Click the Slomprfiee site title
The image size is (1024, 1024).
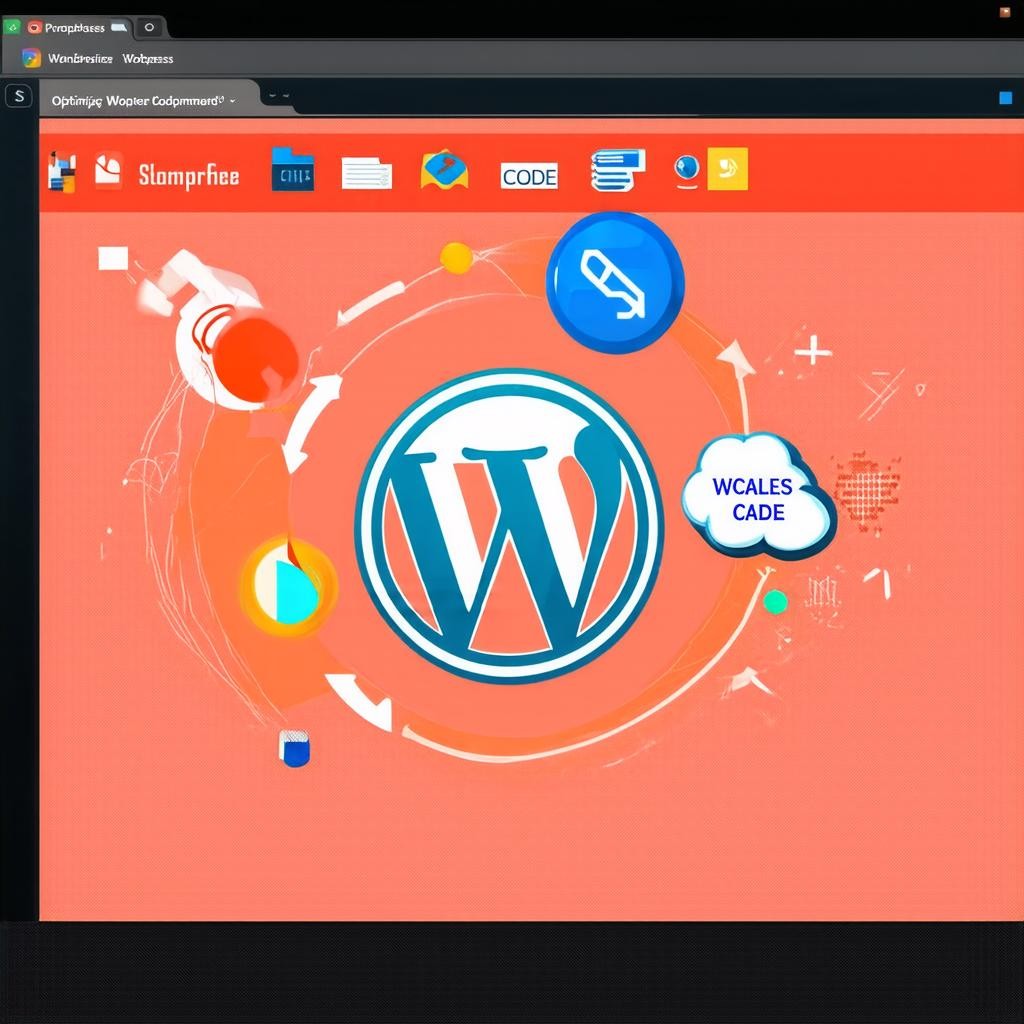(x=188, y=176)
